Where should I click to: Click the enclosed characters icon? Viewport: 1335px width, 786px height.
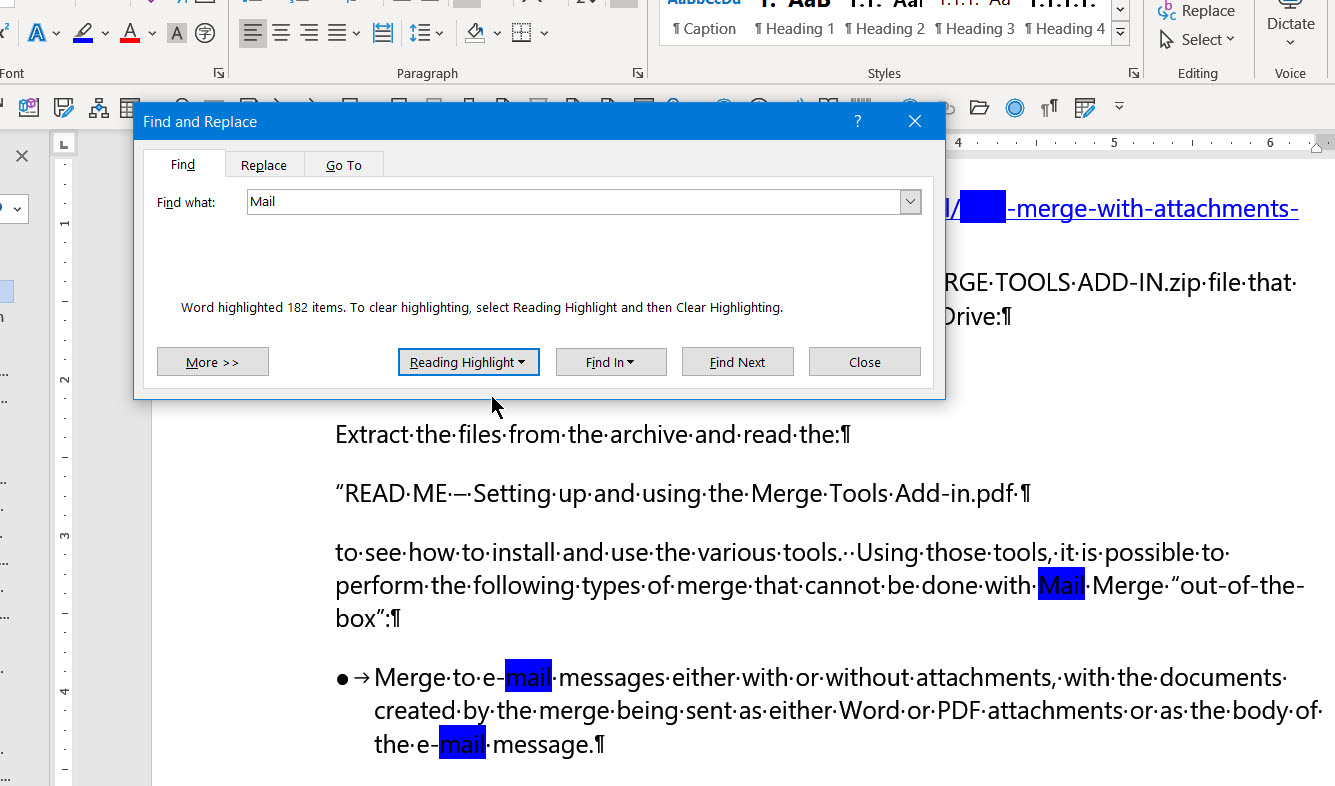[x=205, y=33]
